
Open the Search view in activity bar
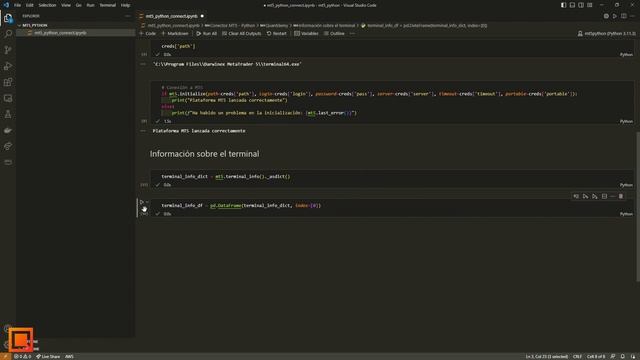8,33
